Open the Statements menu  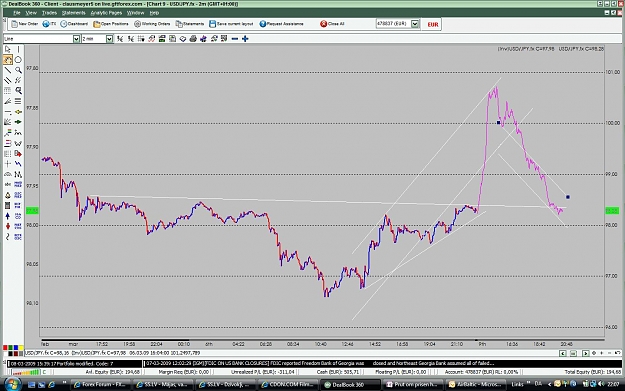(x=74, y=13)
